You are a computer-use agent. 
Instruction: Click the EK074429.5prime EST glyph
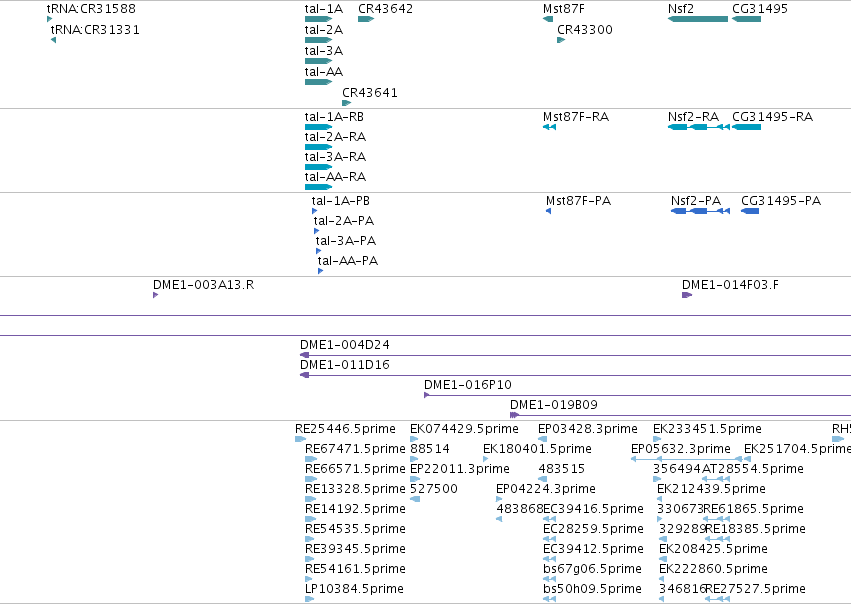(414, 439)
